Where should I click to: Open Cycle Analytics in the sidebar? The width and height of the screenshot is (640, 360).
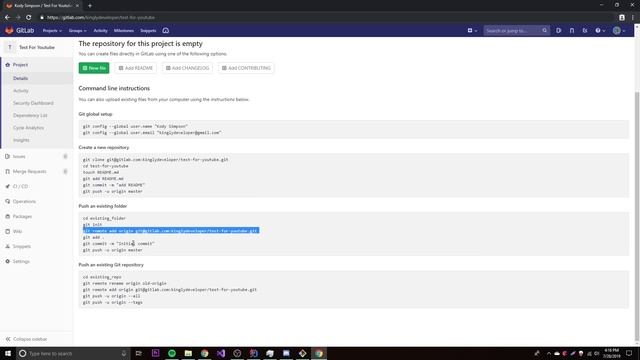pyautogui.click(x=29, y=128)
